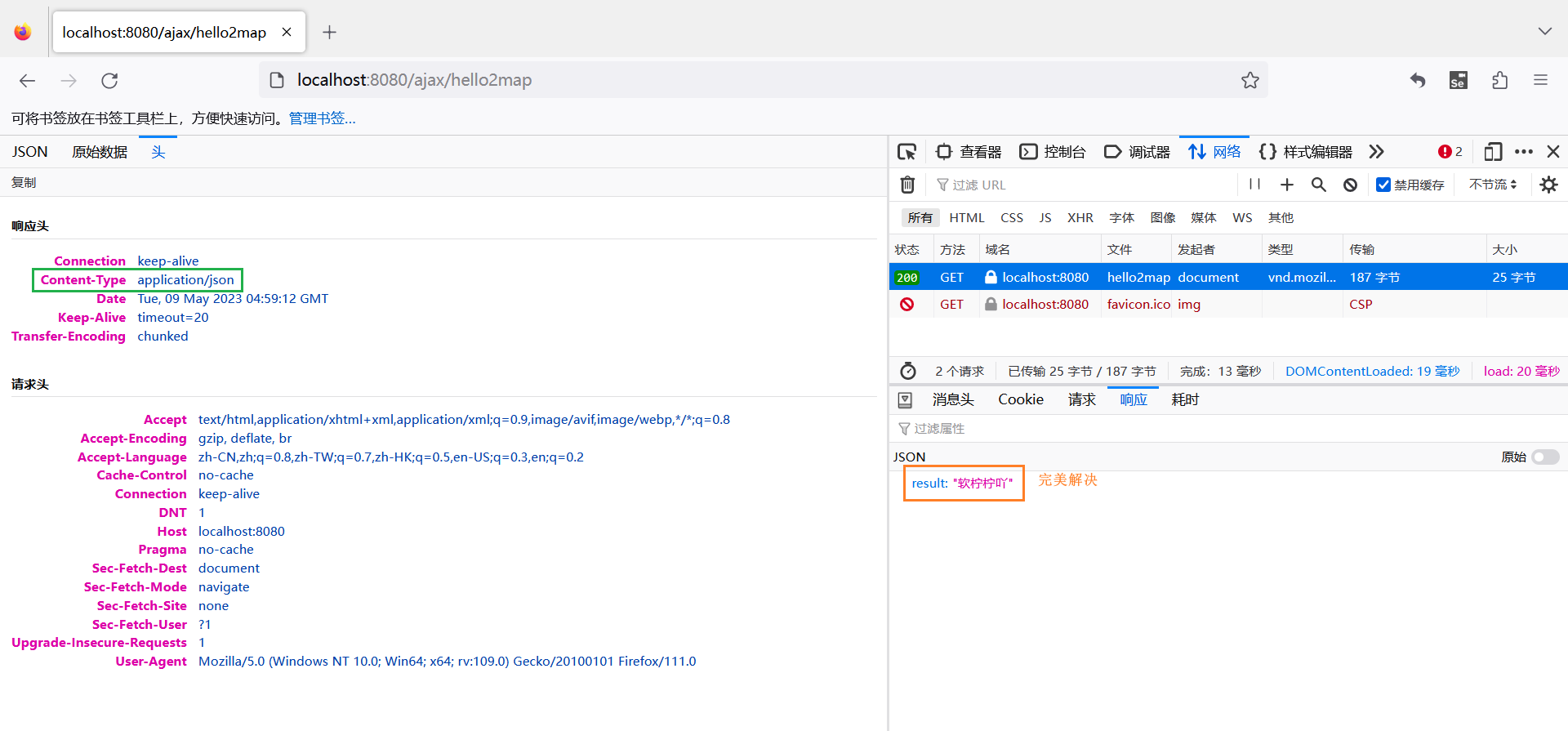This screenshot has height=731, width=1568.
Task: Clear network requests trash icon
Action: click(x=907, y=185)
